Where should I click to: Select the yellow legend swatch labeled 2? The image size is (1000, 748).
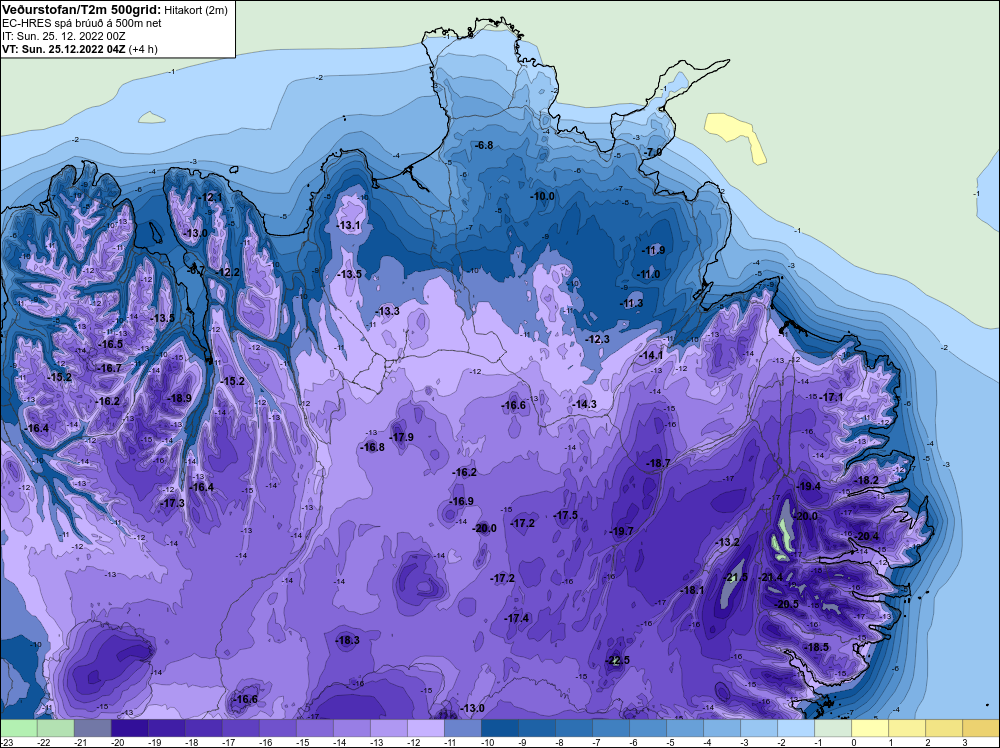pos(943,728)
